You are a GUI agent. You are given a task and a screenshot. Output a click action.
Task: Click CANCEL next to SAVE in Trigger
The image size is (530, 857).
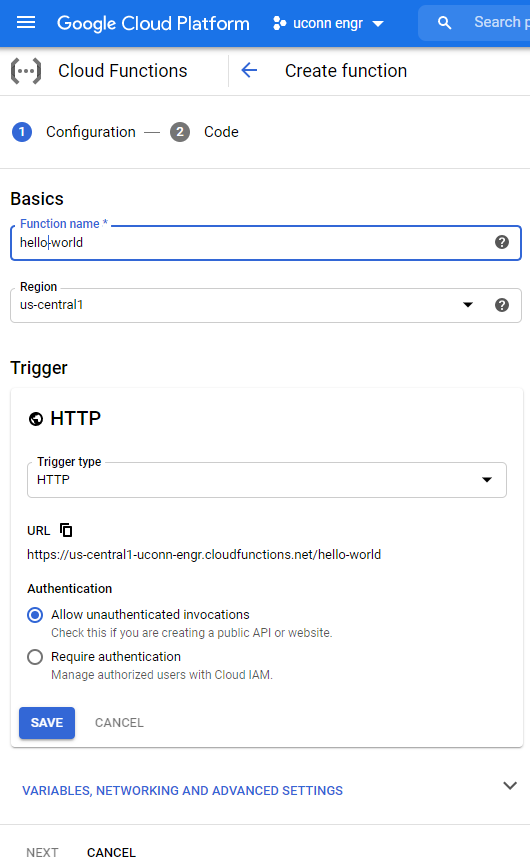[119, 723]
